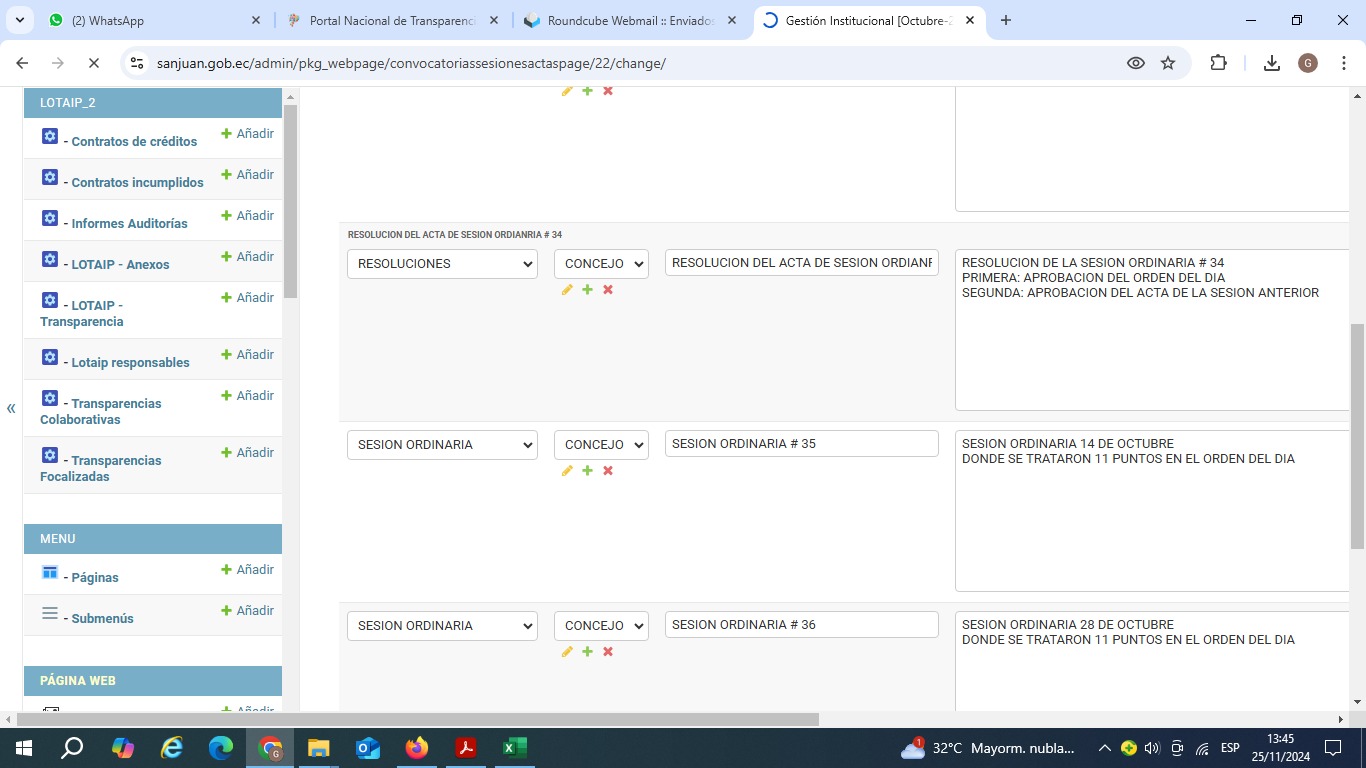Open SESION ORDINARIA dropdown for session # 36
The image size is (1366, 768).
coord(442,626)
